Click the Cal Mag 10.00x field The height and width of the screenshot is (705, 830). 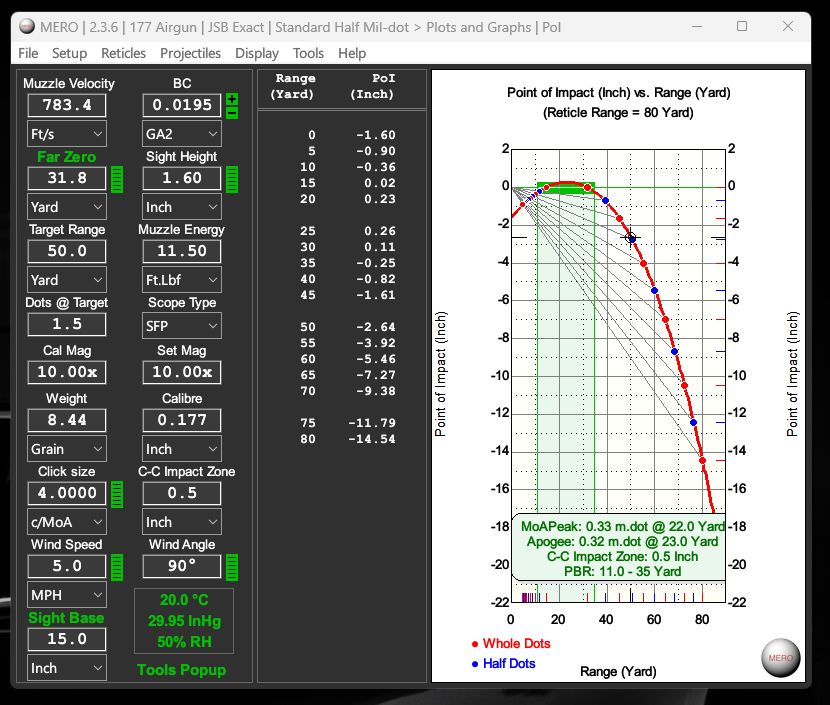(67, 372)
